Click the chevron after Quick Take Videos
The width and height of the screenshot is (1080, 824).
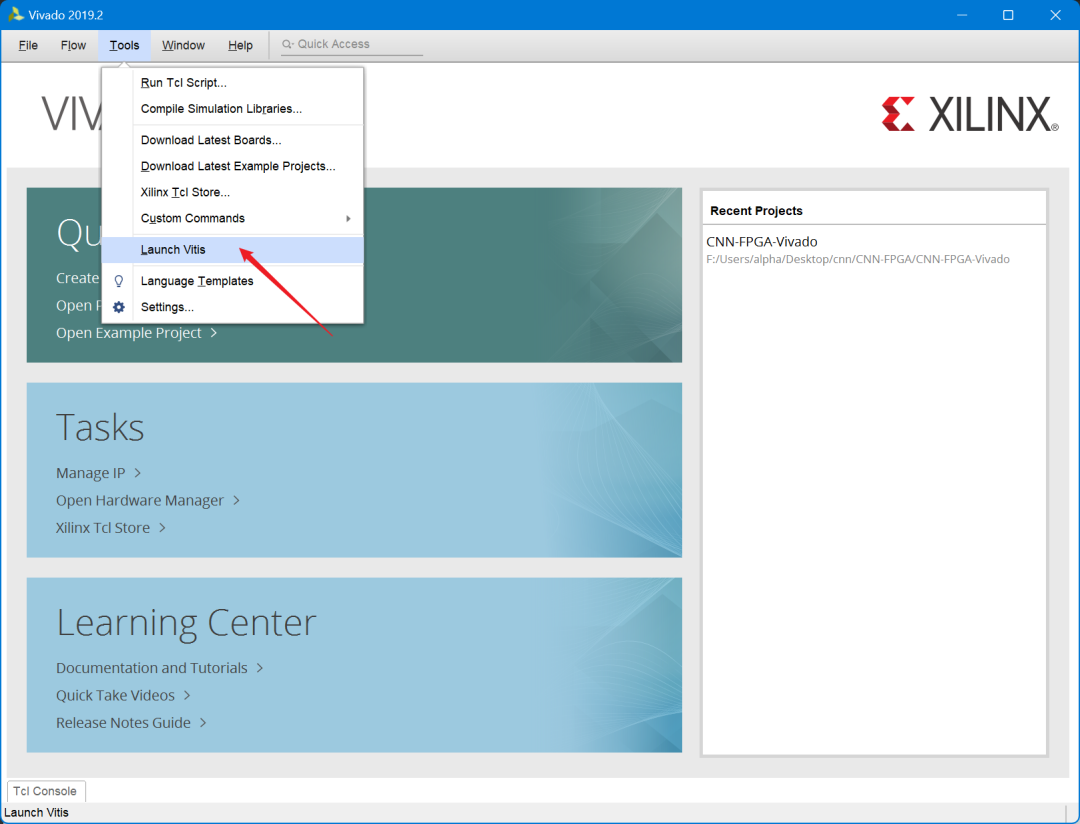[x=187, y=695]
